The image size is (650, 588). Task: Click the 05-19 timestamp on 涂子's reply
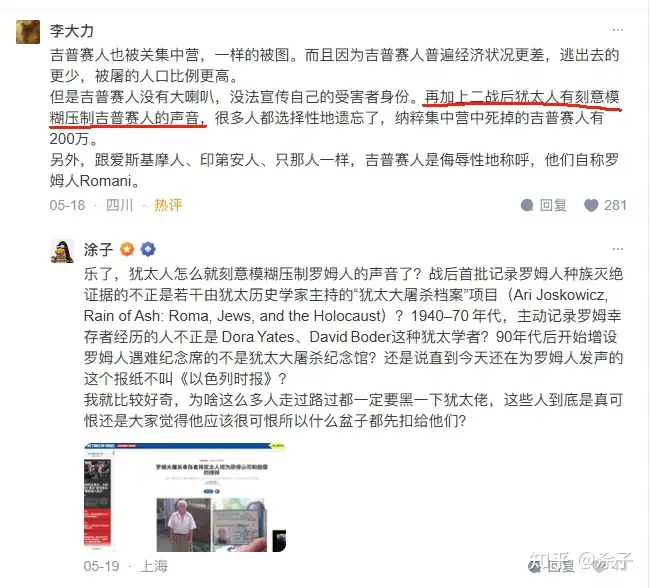101,566
